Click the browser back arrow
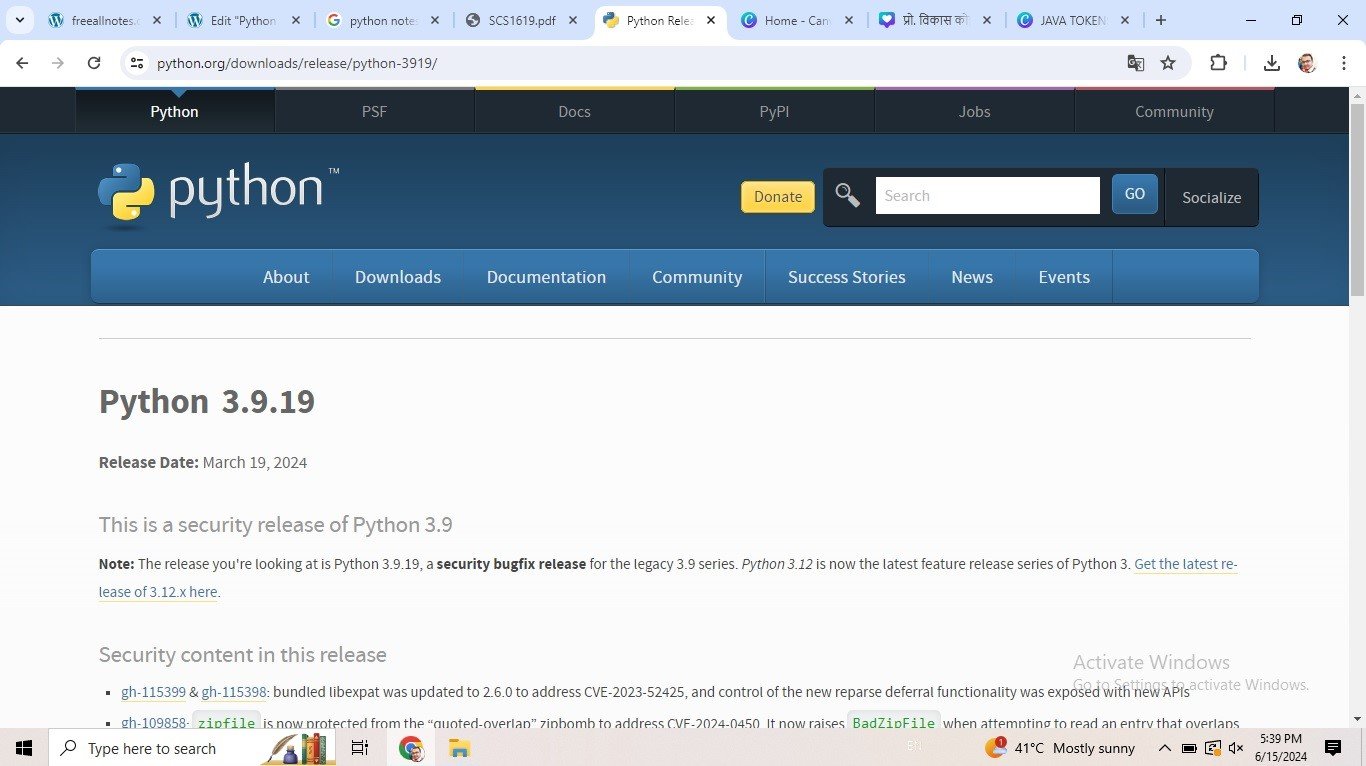Image resolution: width=1366 pixels, height=766 pixels. coord(22,63)
